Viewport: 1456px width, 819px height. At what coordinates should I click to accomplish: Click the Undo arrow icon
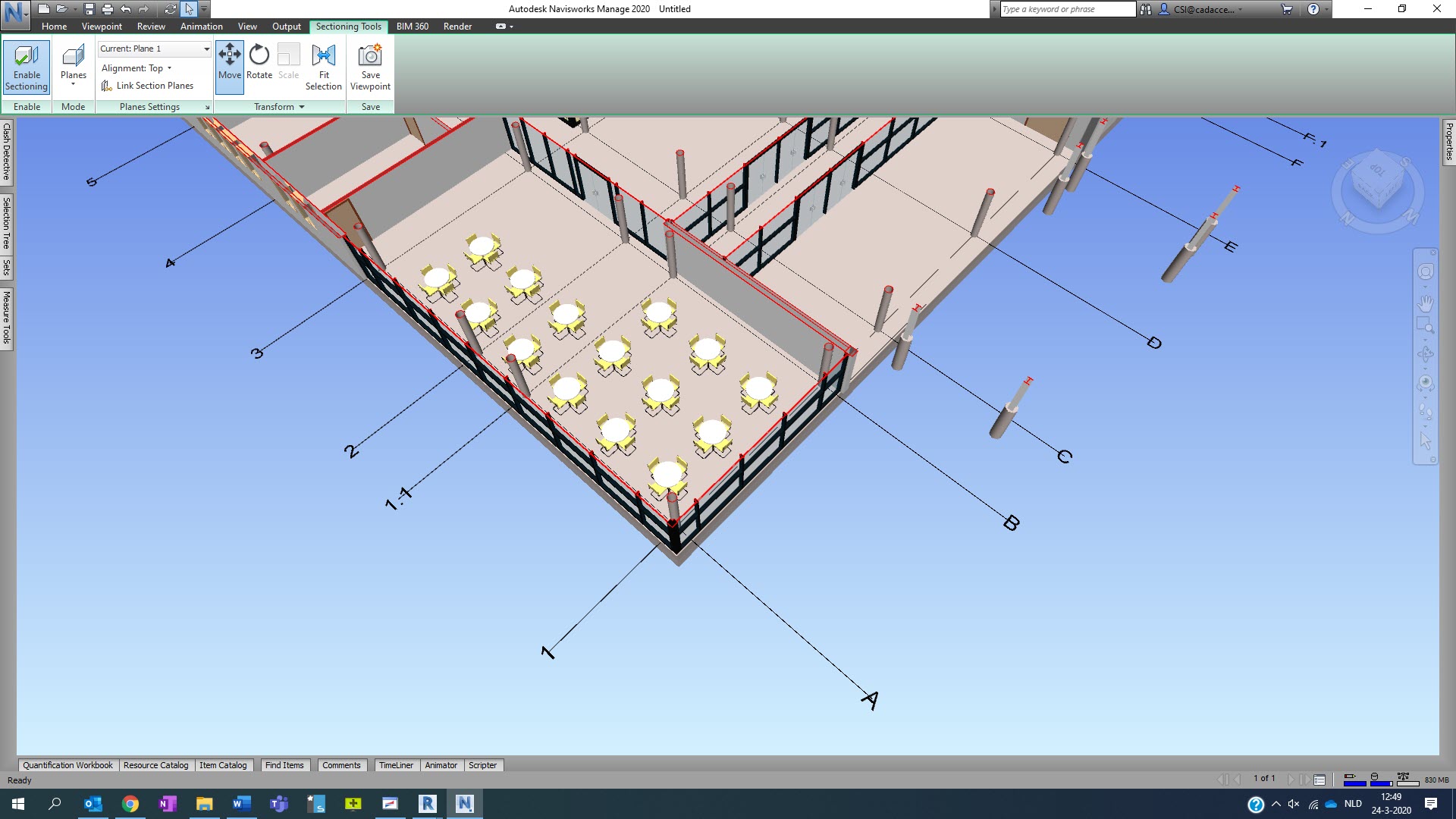coord(125,9)
